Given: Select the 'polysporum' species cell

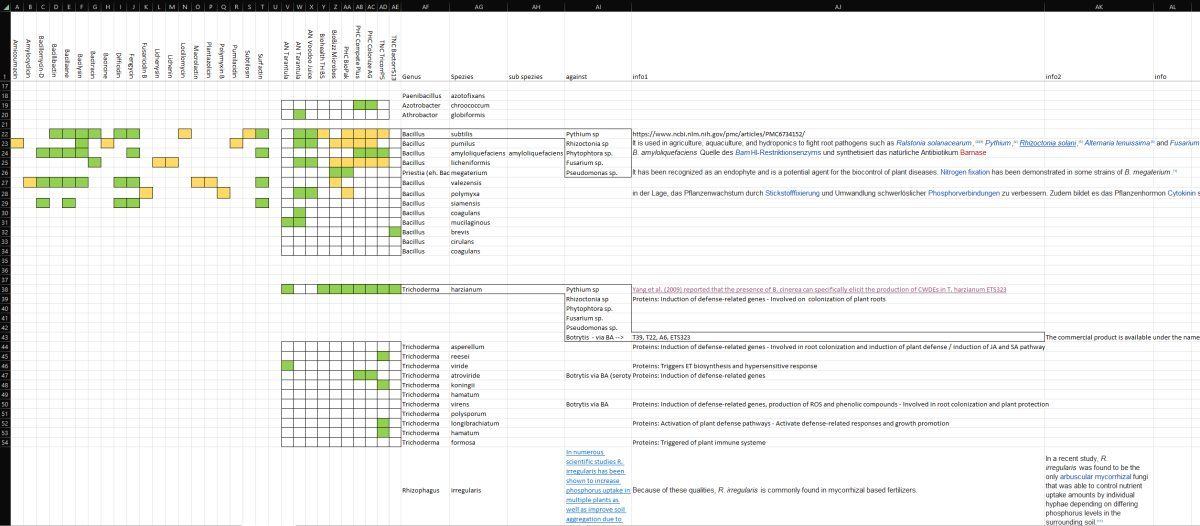Looking at the screenshot, I should (479, 414).
